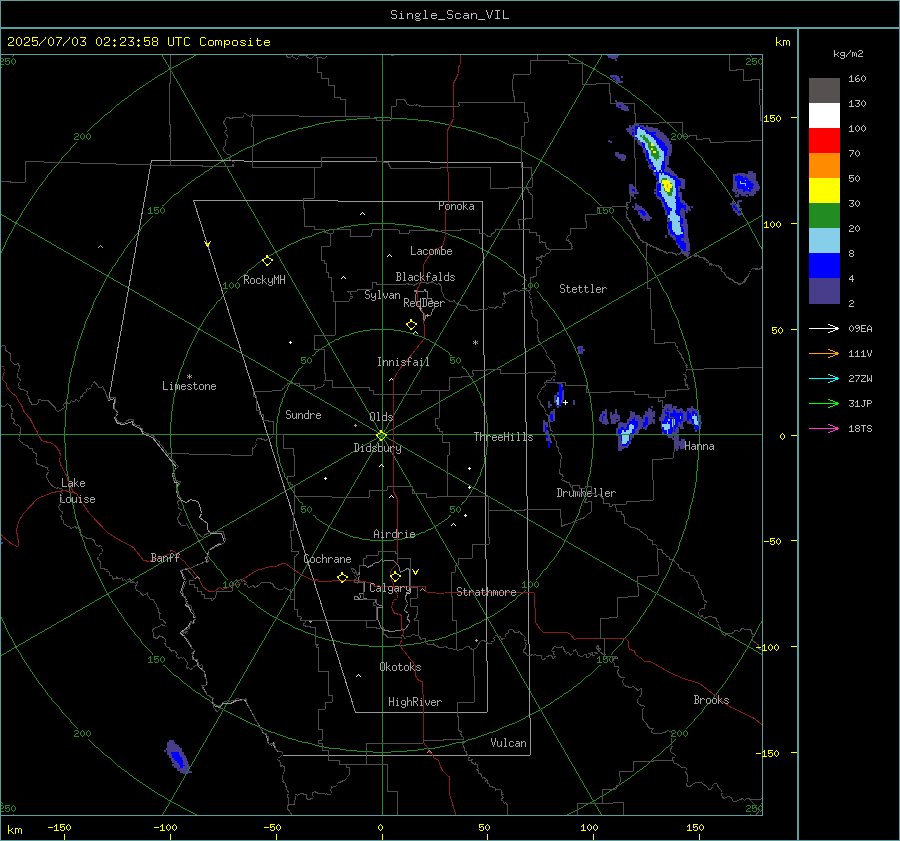
Task: Click the Calgary city label
Action: click(x=390, y=588)
